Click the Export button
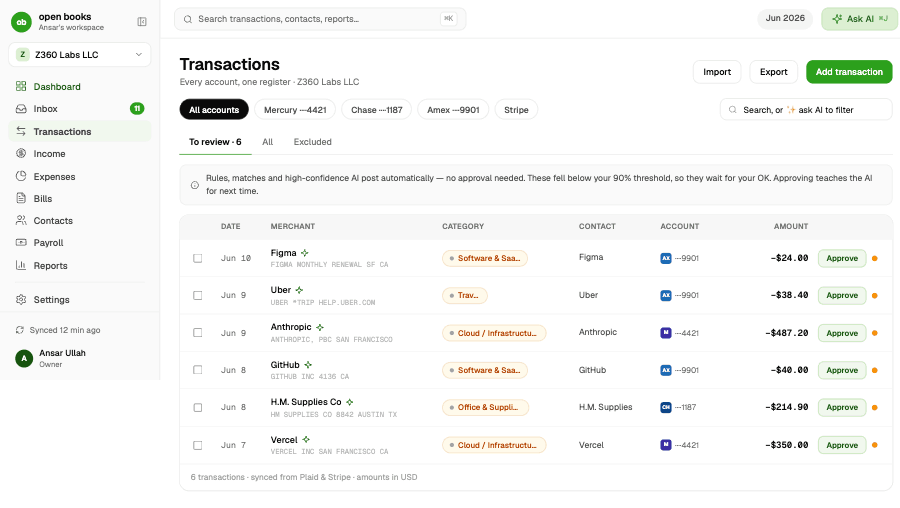 pyautogui.click(x=774, y=72)
